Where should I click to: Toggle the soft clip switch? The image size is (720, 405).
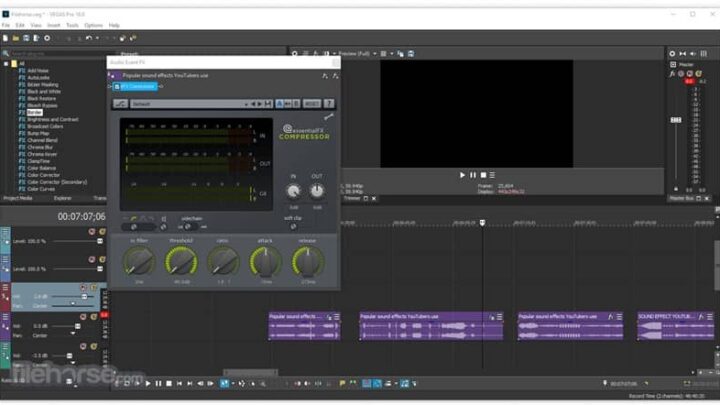pyautogui.click(x=293, y=226)
